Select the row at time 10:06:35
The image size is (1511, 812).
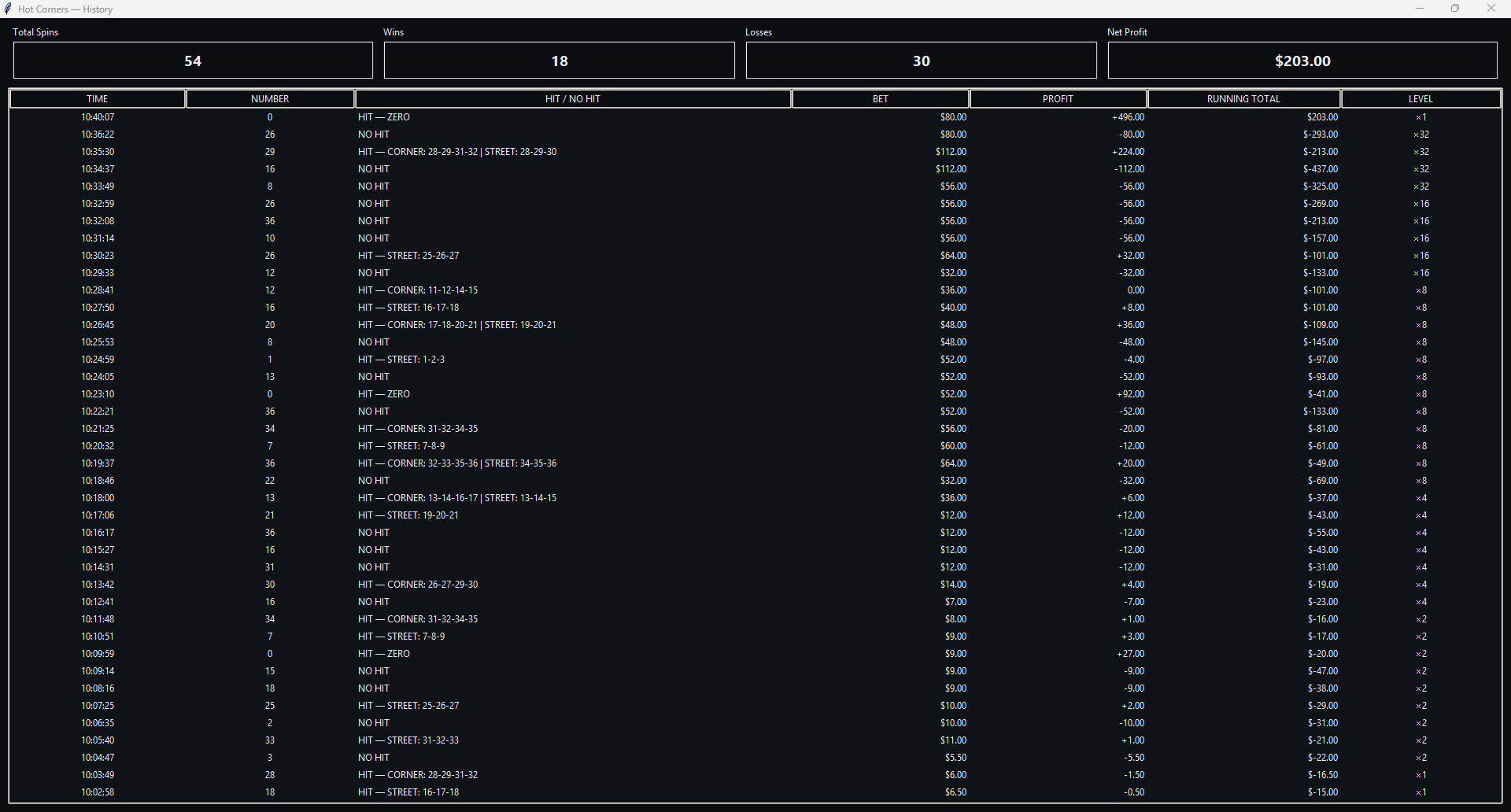click(x=755, y=723)
